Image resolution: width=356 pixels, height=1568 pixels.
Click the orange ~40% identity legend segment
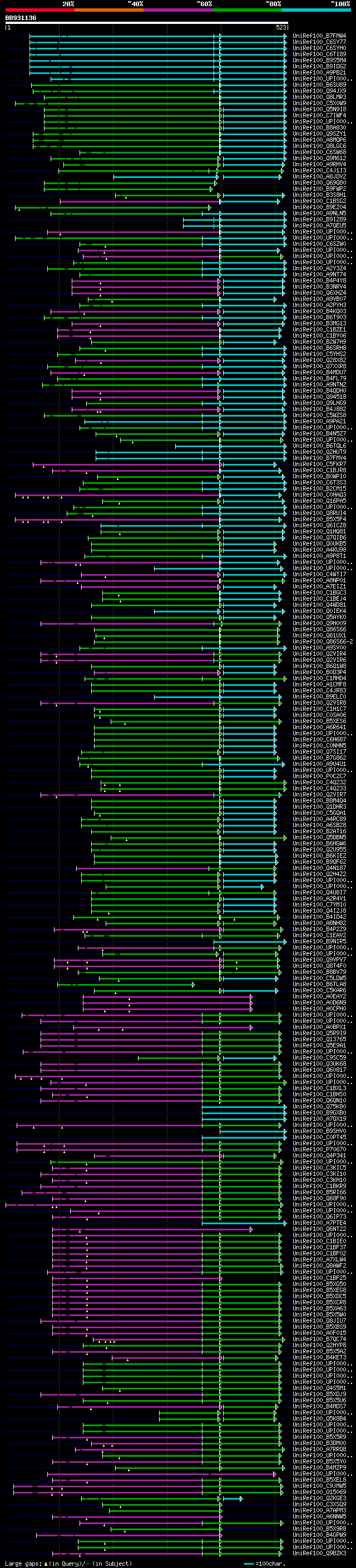[x=109, y=11]
